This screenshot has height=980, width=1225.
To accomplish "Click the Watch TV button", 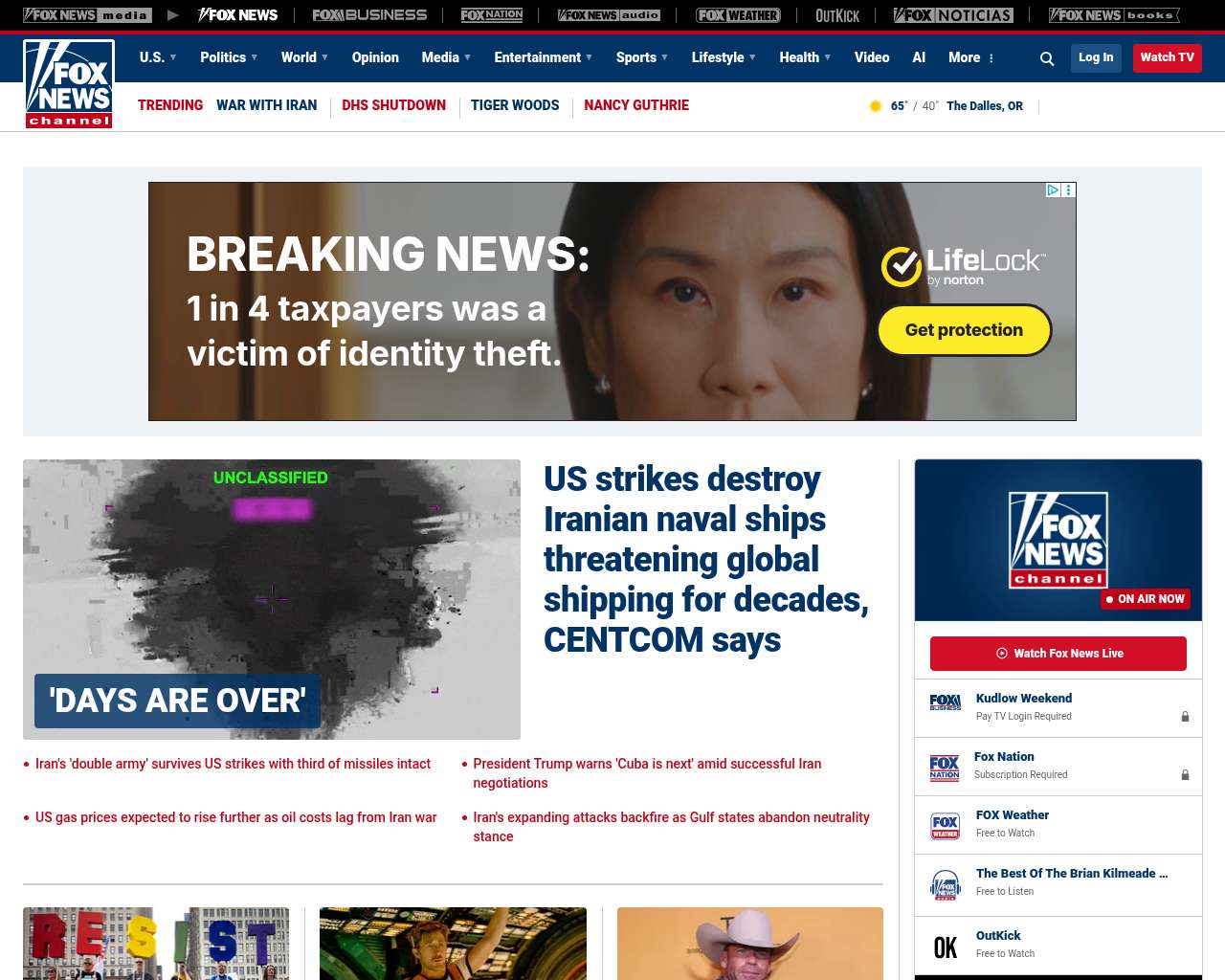I will [x=1167, y=57].
